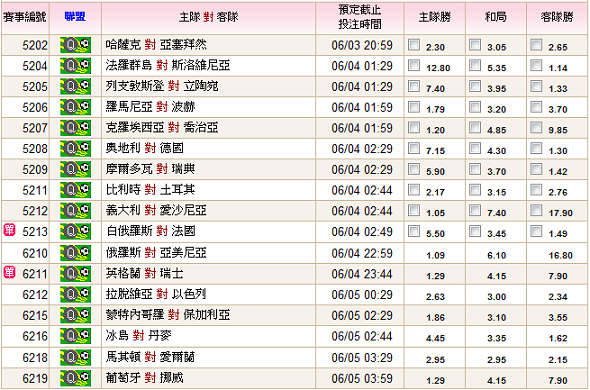
Task: Click the 主隊 對 客隊 column header
Action: point(208,17)
